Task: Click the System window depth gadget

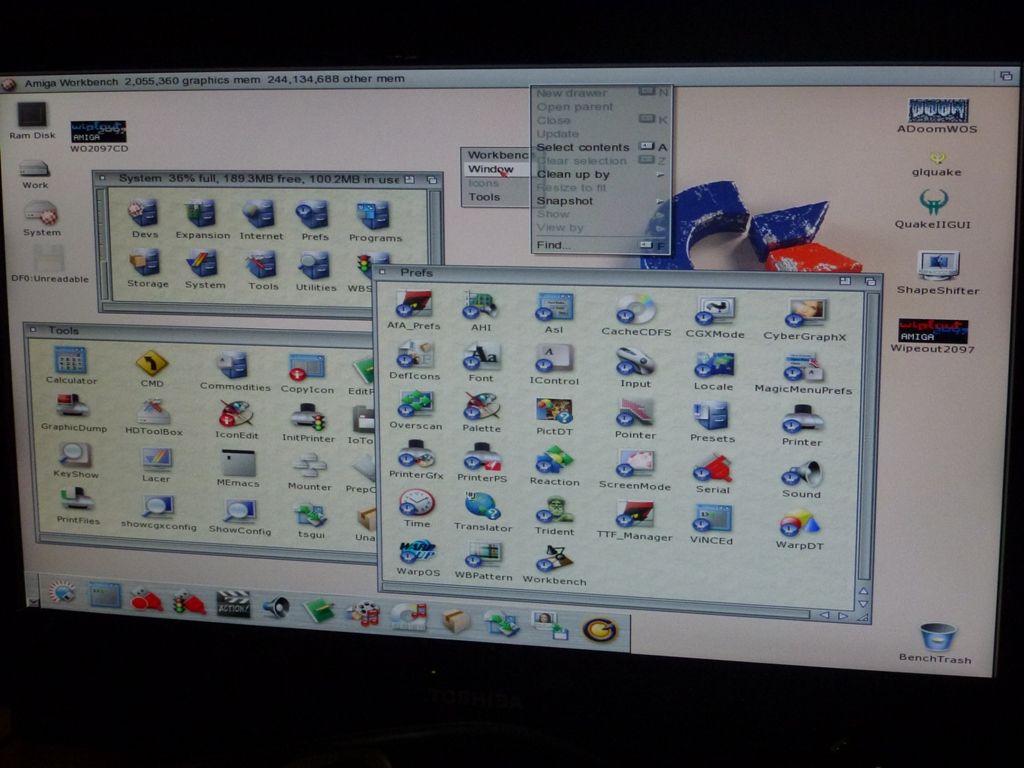Action: click(x=433, y=179)
